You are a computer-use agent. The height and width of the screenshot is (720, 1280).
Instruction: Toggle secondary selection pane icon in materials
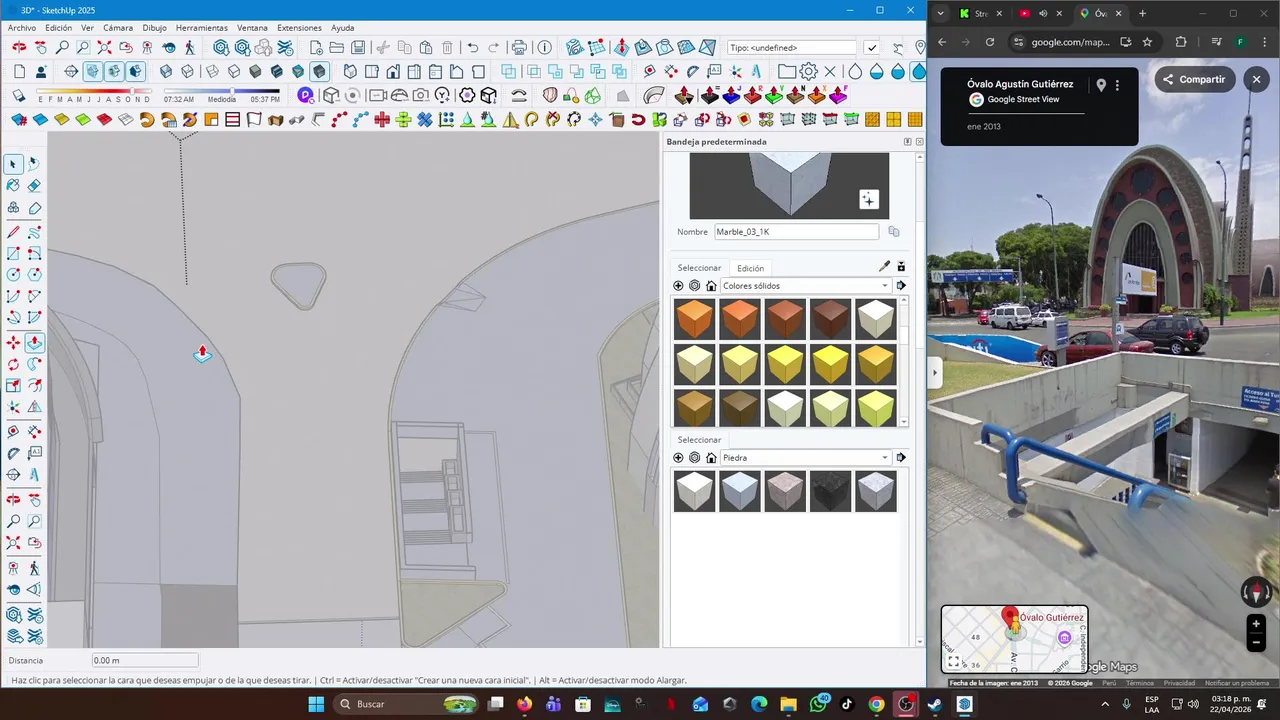coord(901,267)
